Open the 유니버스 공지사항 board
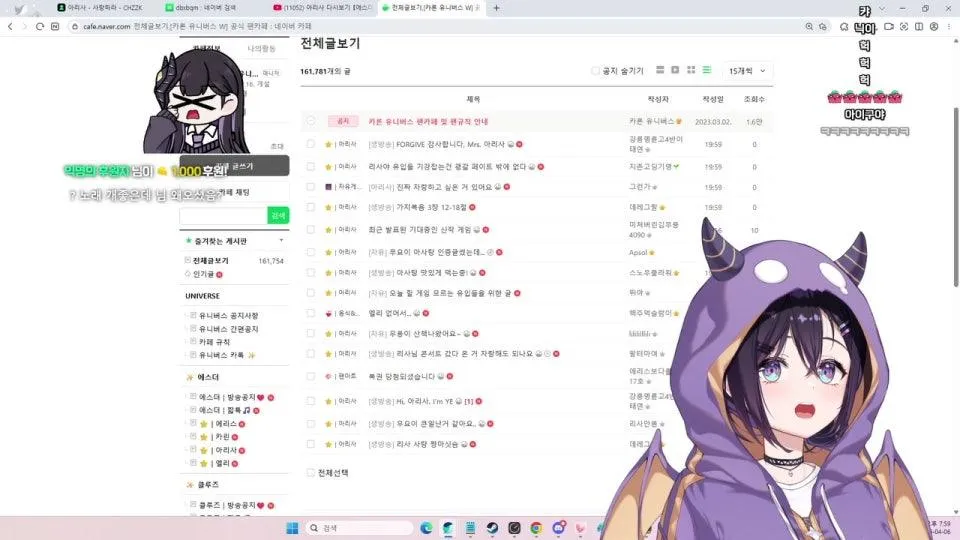Viewport: 960px width, 540px height. pos(228,315)
